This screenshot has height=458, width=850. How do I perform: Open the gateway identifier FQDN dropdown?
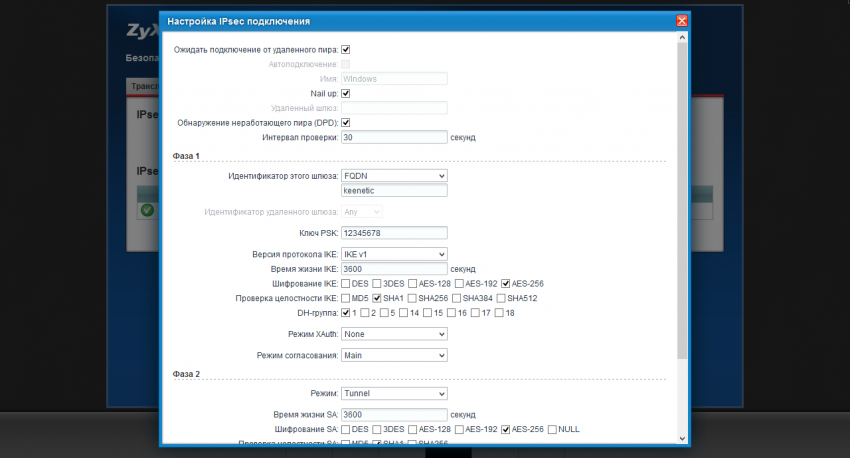tap(394, 176)
